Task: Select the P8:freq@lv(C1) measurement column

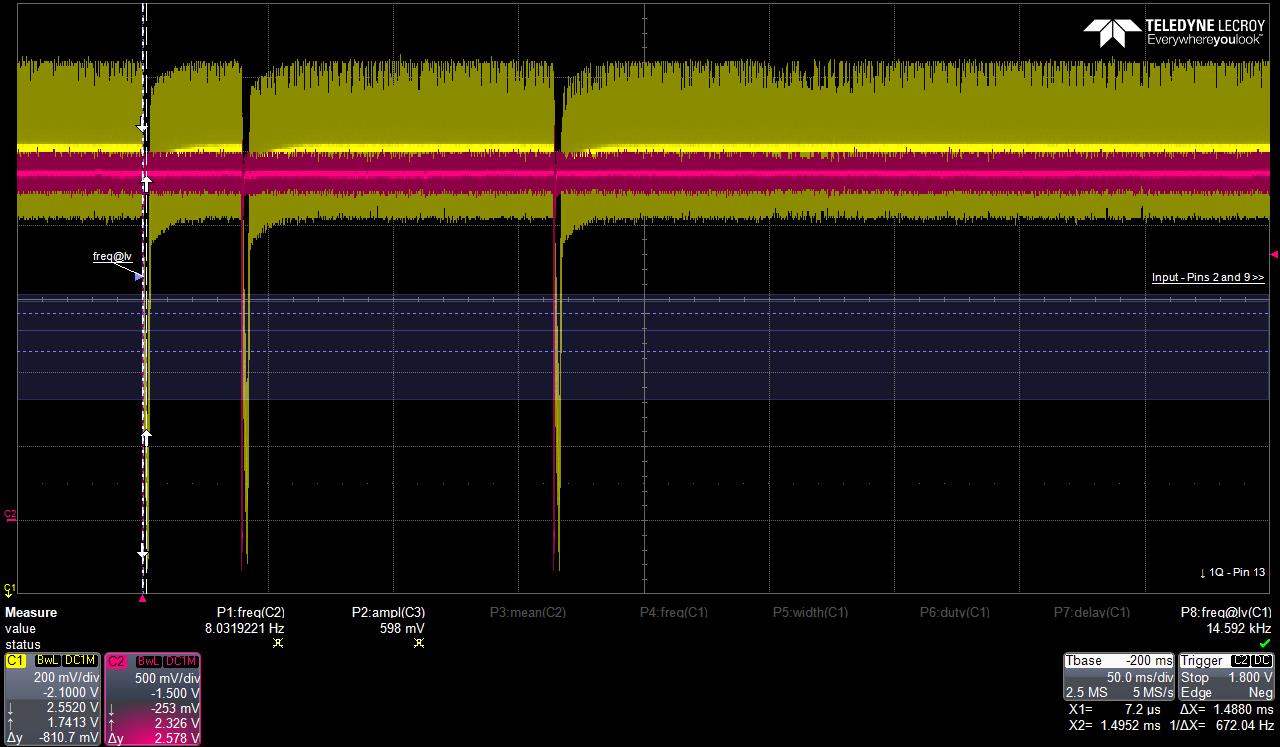Action: [x=1226, y=612]
